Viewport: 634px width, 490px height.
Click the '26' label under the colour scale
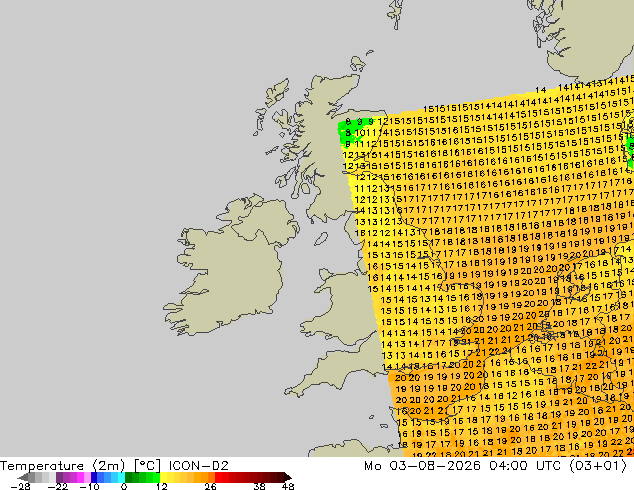210,486
